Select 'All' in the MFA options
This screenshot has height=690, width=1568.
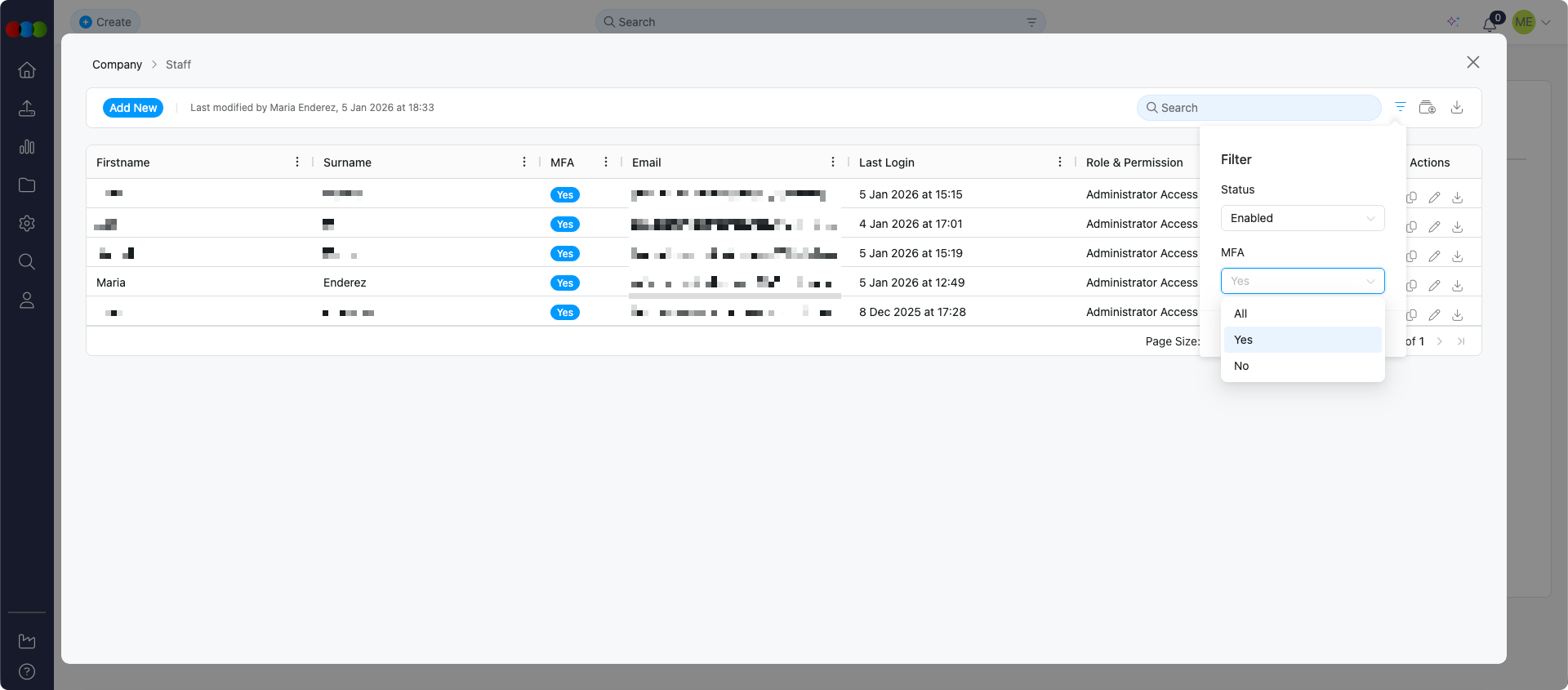point(1241,314)
